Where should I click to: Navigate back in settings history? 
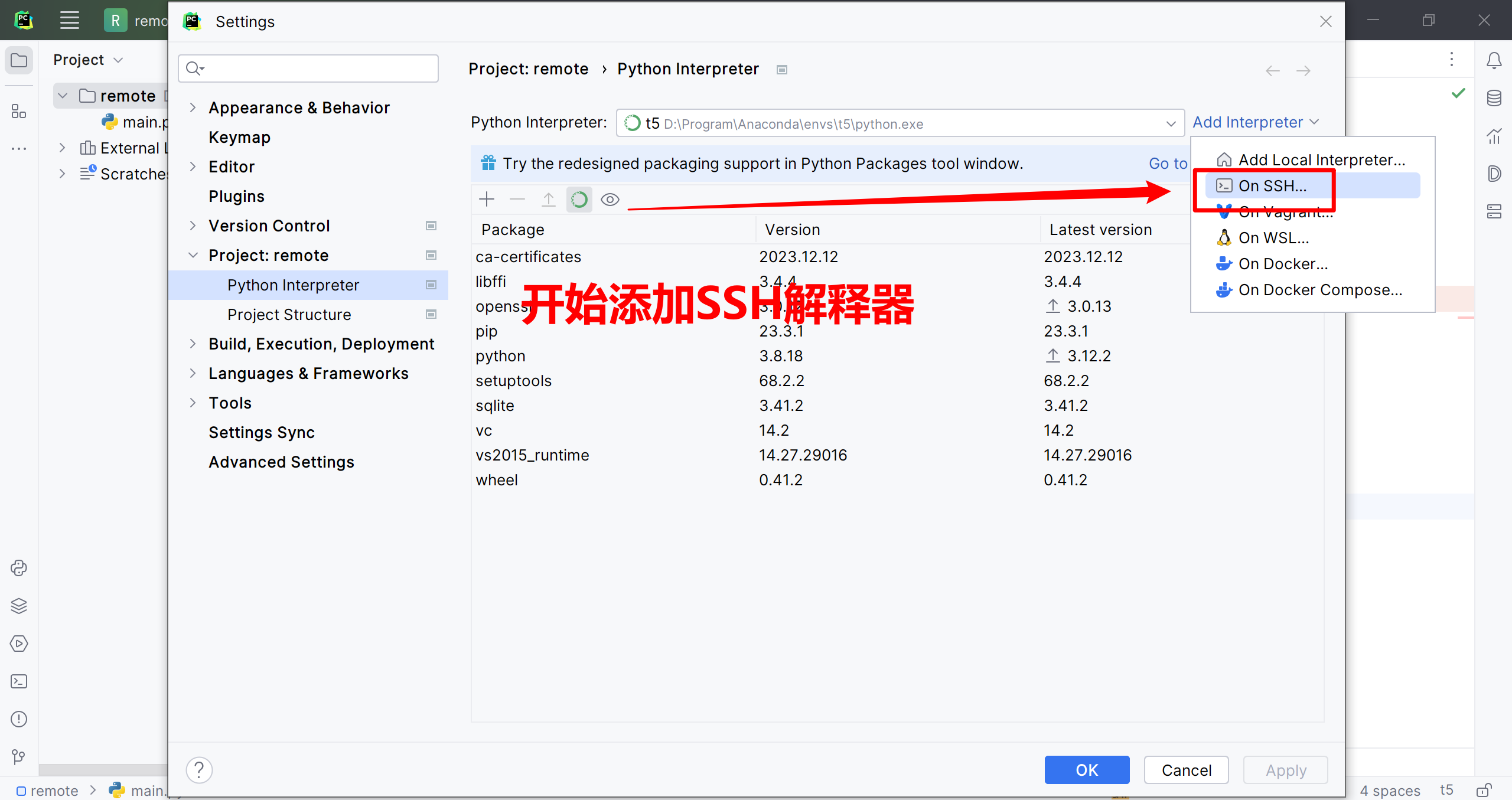click(x=1273, y=71)
